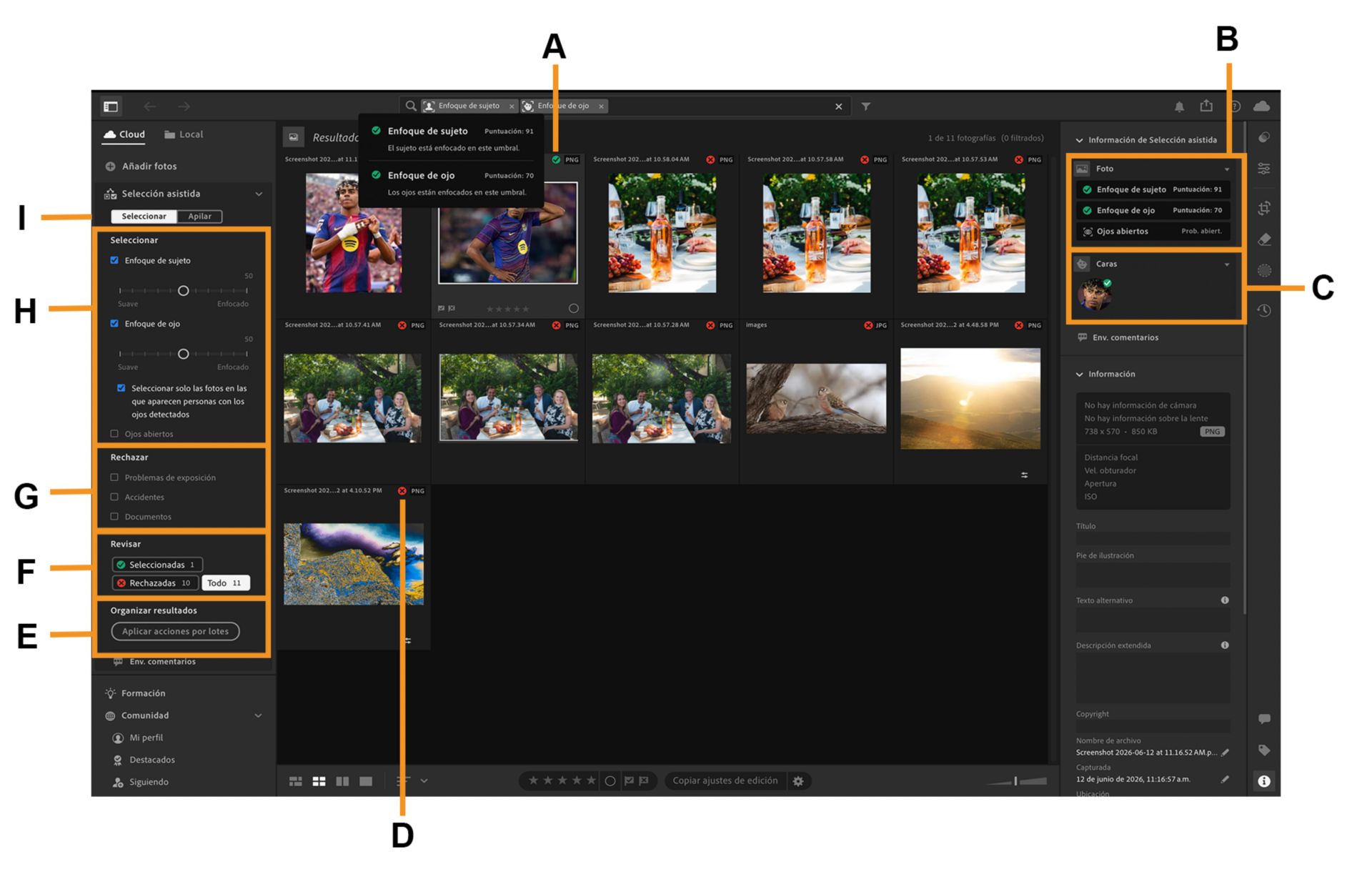Open the Presets panel icon
This screenshot has height=887, width=1372.
[1264, 137]
